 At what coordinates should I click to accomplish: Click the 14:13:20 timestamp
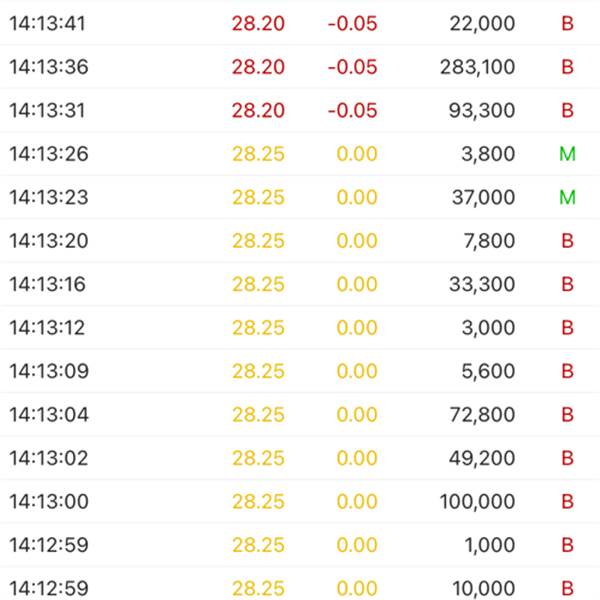click(48, 241)
